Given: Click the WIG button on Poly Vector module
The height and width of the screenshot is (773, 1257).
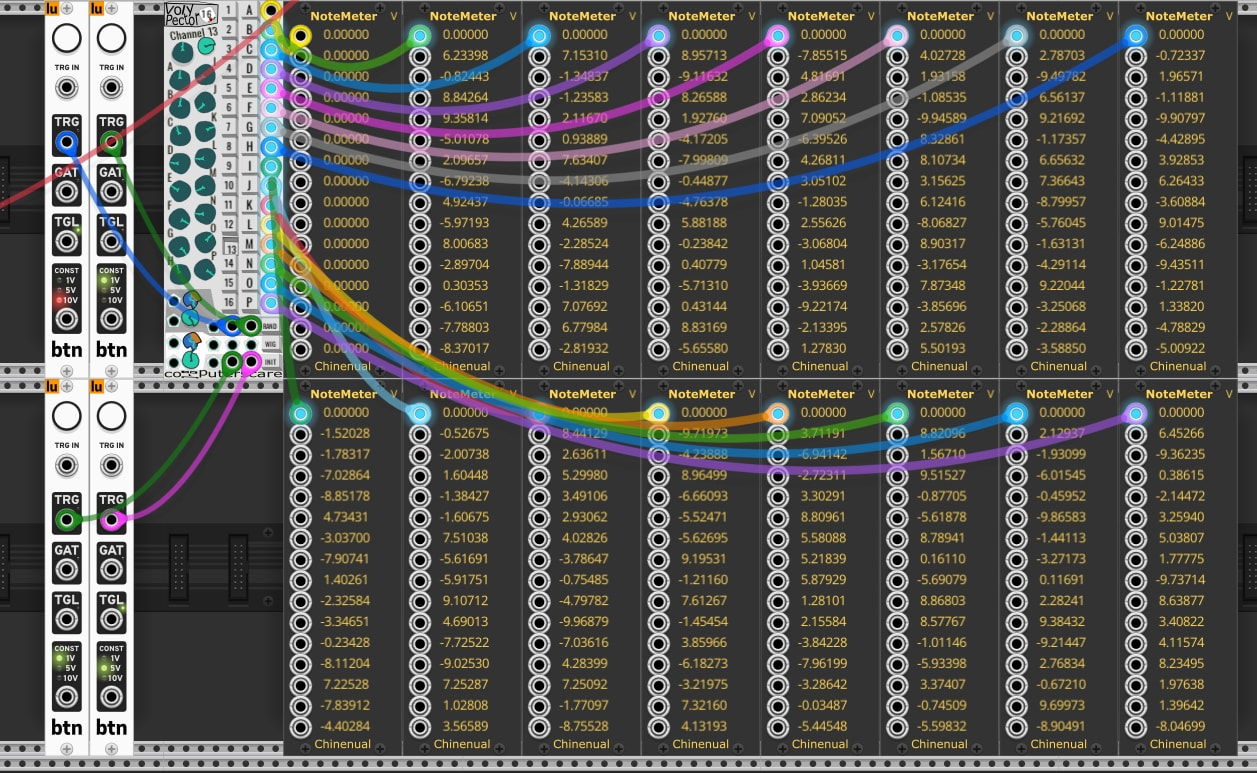Looking at the screenshot, I should [x=270, y=344].
